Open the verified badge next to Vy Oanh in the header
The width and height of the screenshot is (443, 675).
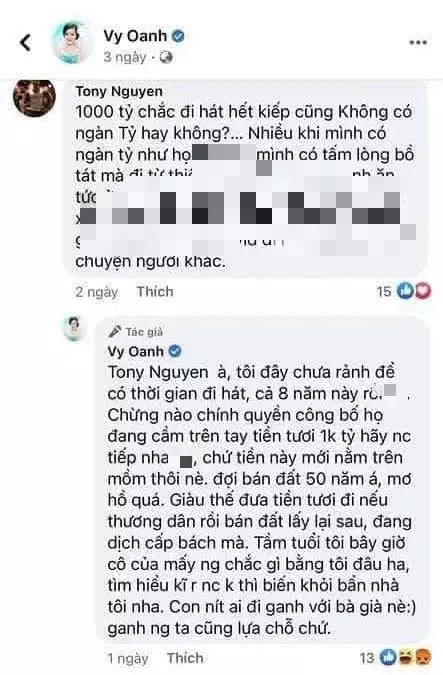click(178, 36)
